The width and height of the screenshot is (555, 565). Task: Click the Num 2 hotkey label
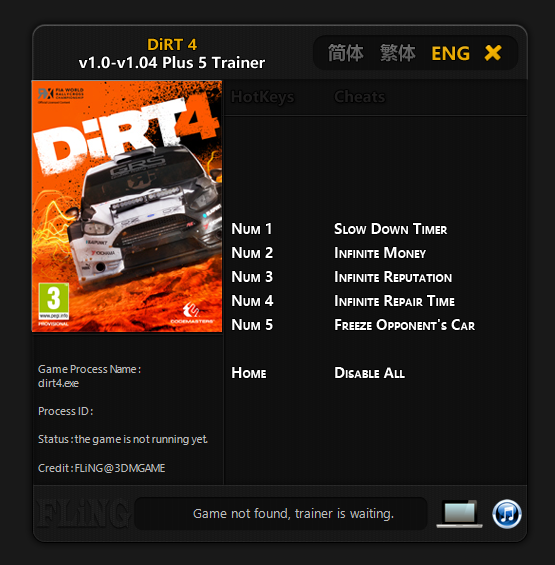point(252,253)
